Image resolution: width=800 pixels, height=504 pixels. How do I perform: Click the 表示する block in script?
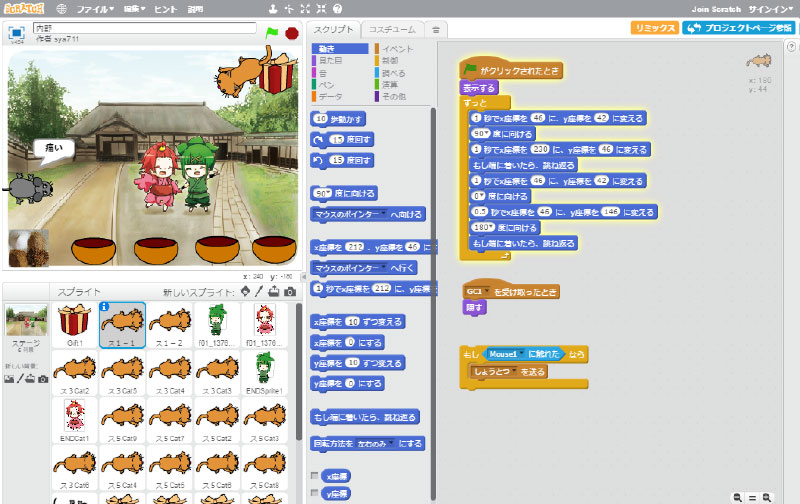point(479,88)
